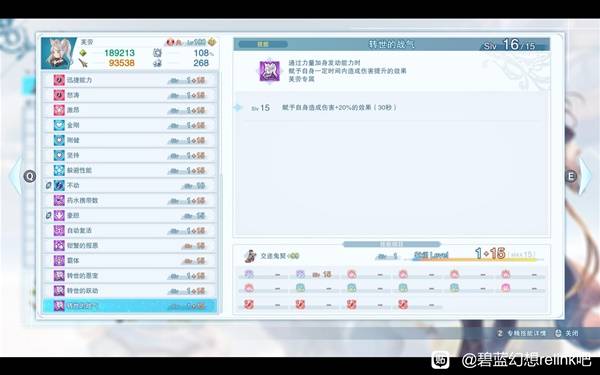Click 关闭 to close the window
The height and width of the screenshot is (375, 600).
[567, 333]
